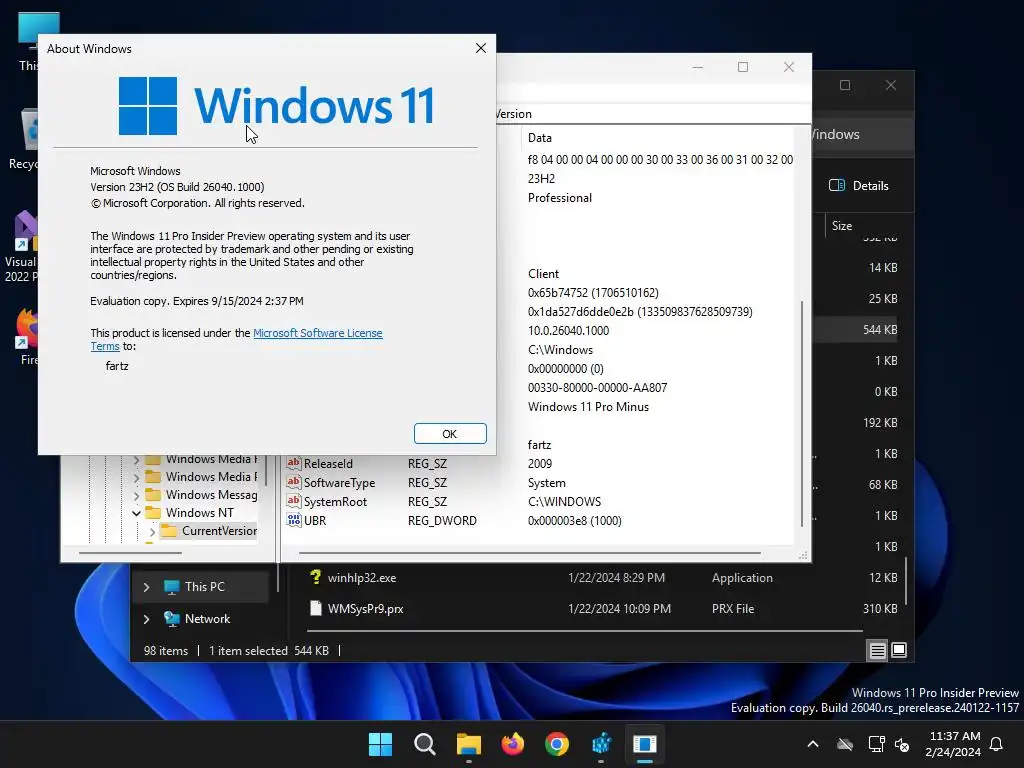
Task: Click the WMSysPr9.prx file icon
Action: (x=315, y=609)
